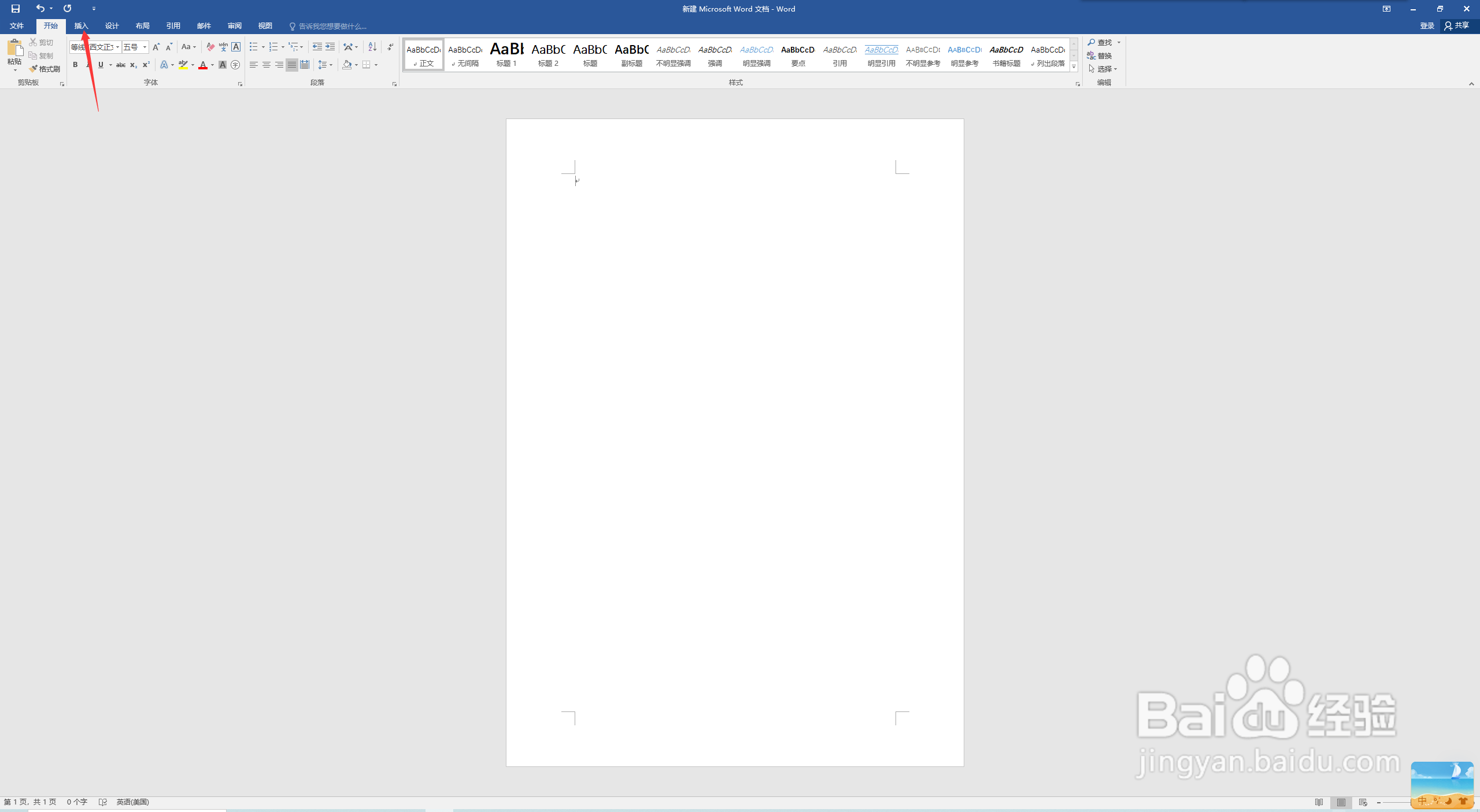
Task: Apply character border icon
Action: coord(236,47)
